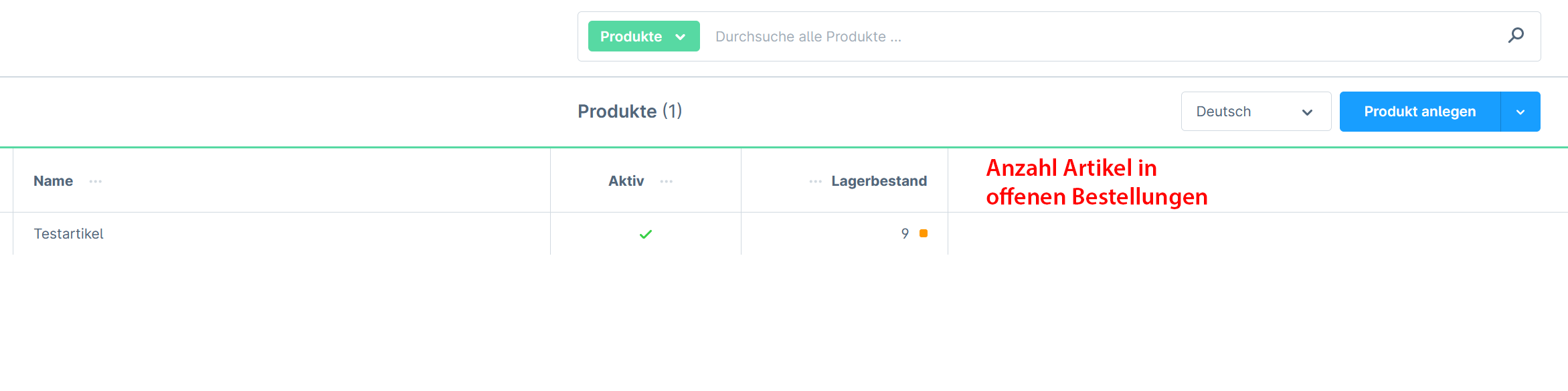The image size is (1568, 391).
Task: Click the magnifier search icon
Action: click(x=1516, y=35)
